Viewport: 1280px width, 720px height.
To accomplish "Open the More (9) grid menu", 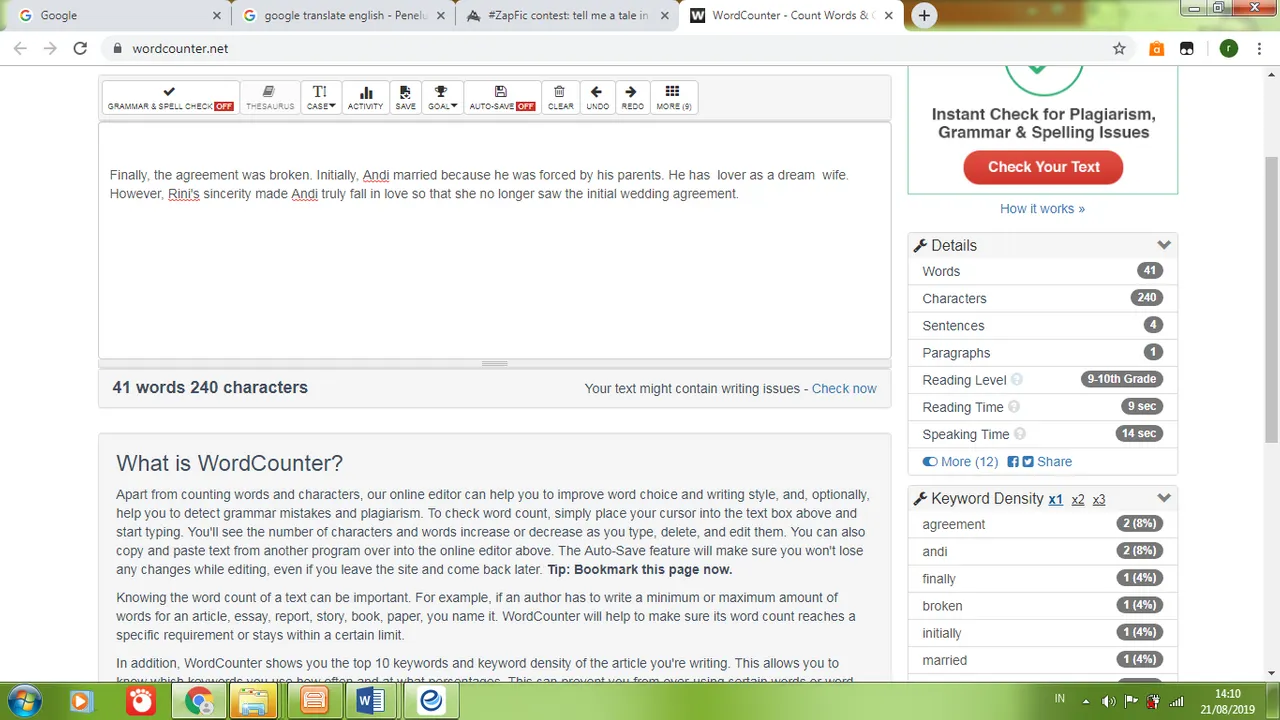I will (x=673, y=97).
